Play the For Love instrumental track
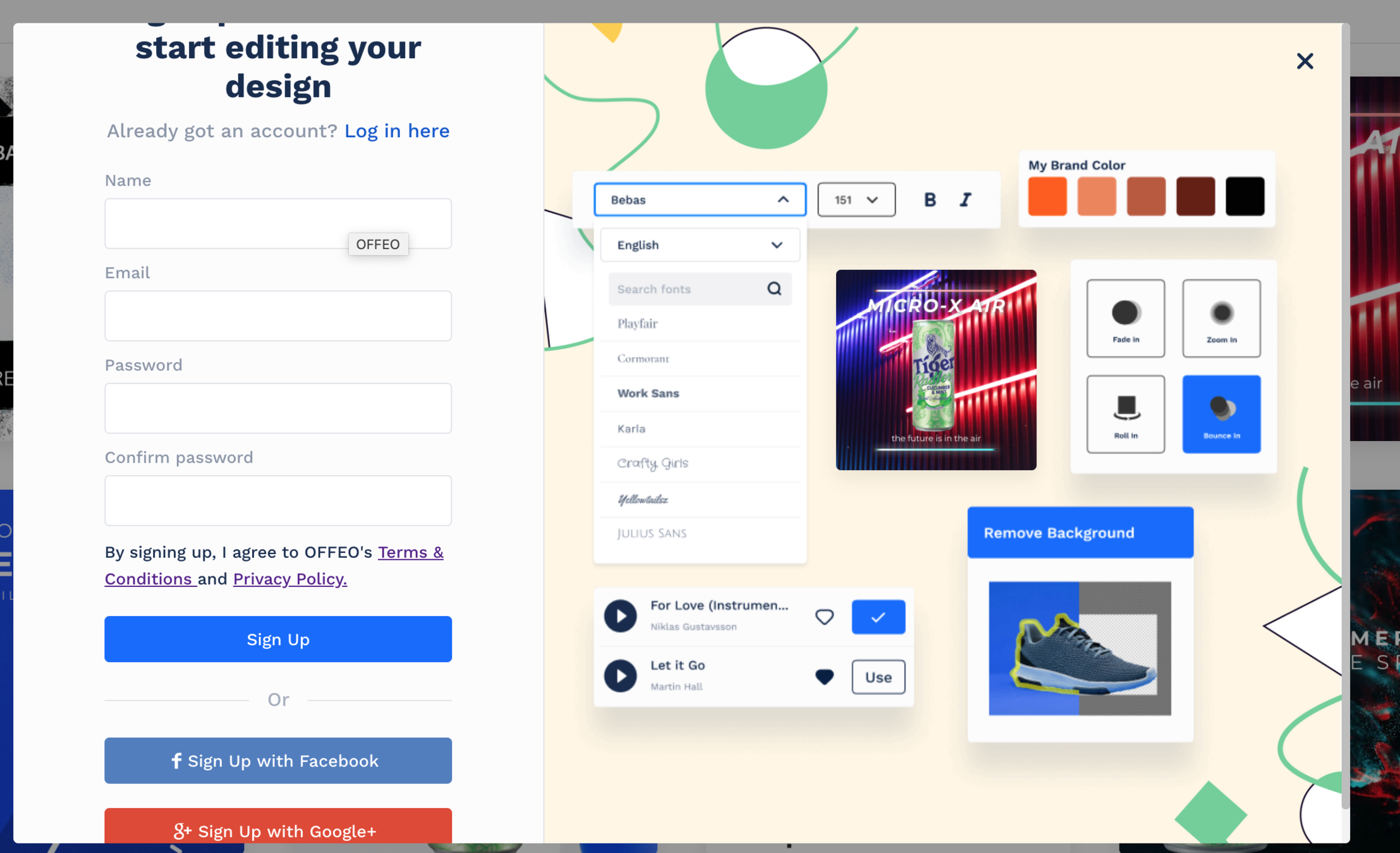1400x853 pixels. pos(620,616)
